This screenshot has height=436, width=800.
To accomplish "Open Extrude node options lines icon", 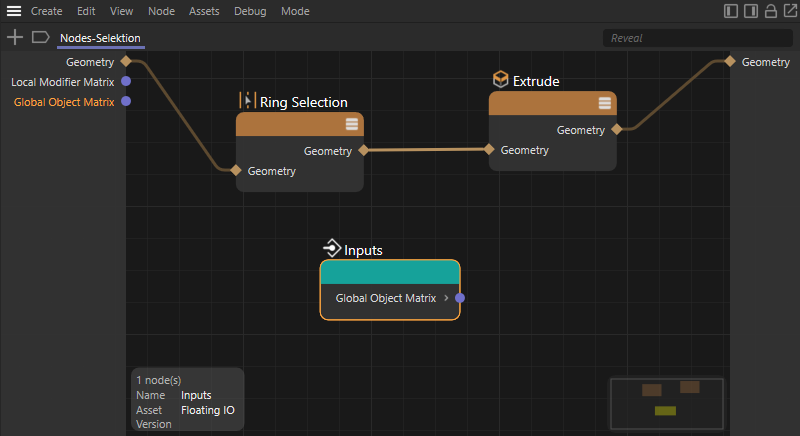I will [605, 103].
